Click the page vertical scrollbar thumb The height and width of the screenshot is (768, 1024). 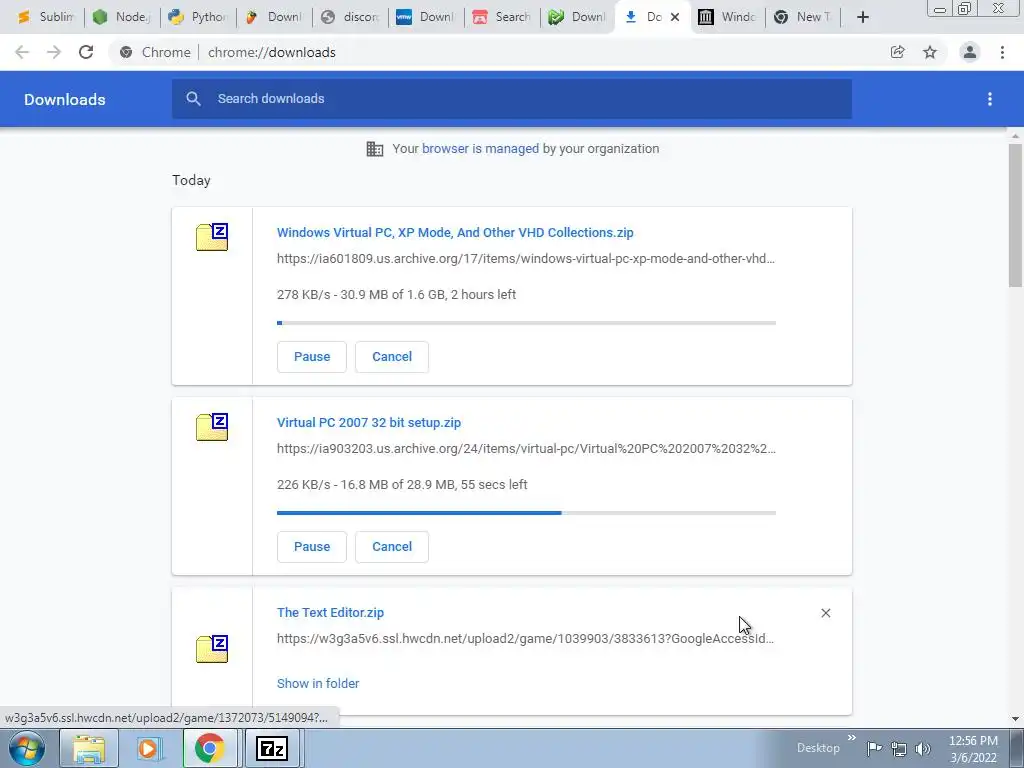(1016, 215)
